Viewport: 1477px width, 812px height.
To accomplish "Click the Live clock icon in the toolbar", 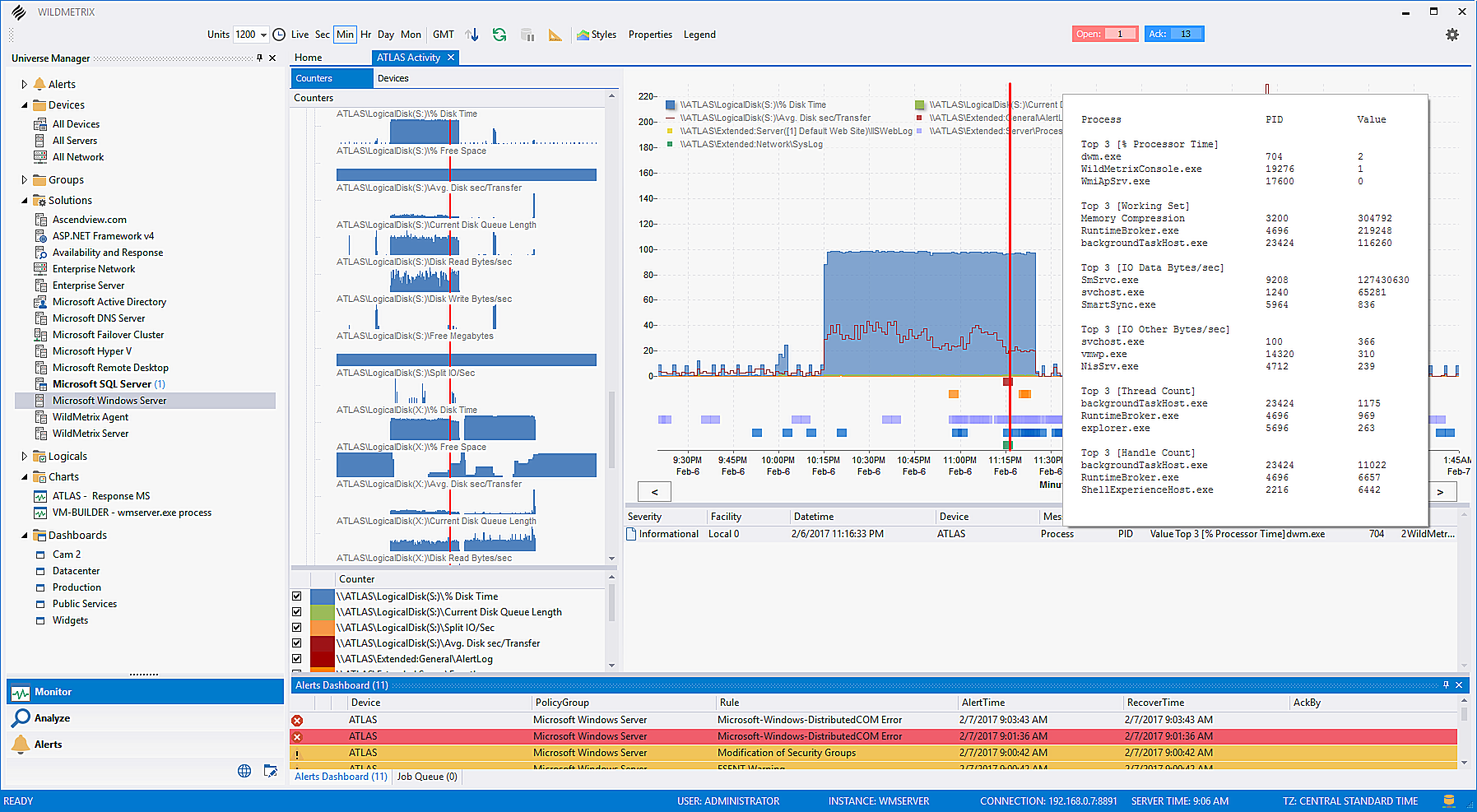I will tap(280, 35).
